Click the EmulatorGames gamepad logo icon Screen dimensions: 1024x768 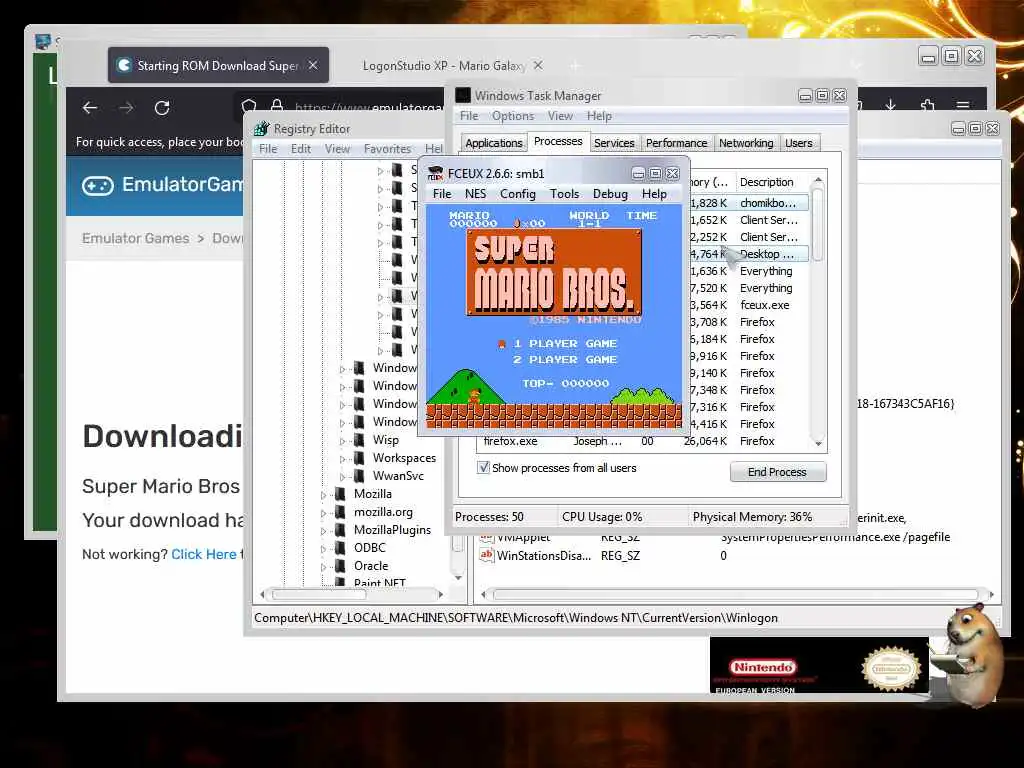[98, 185]
